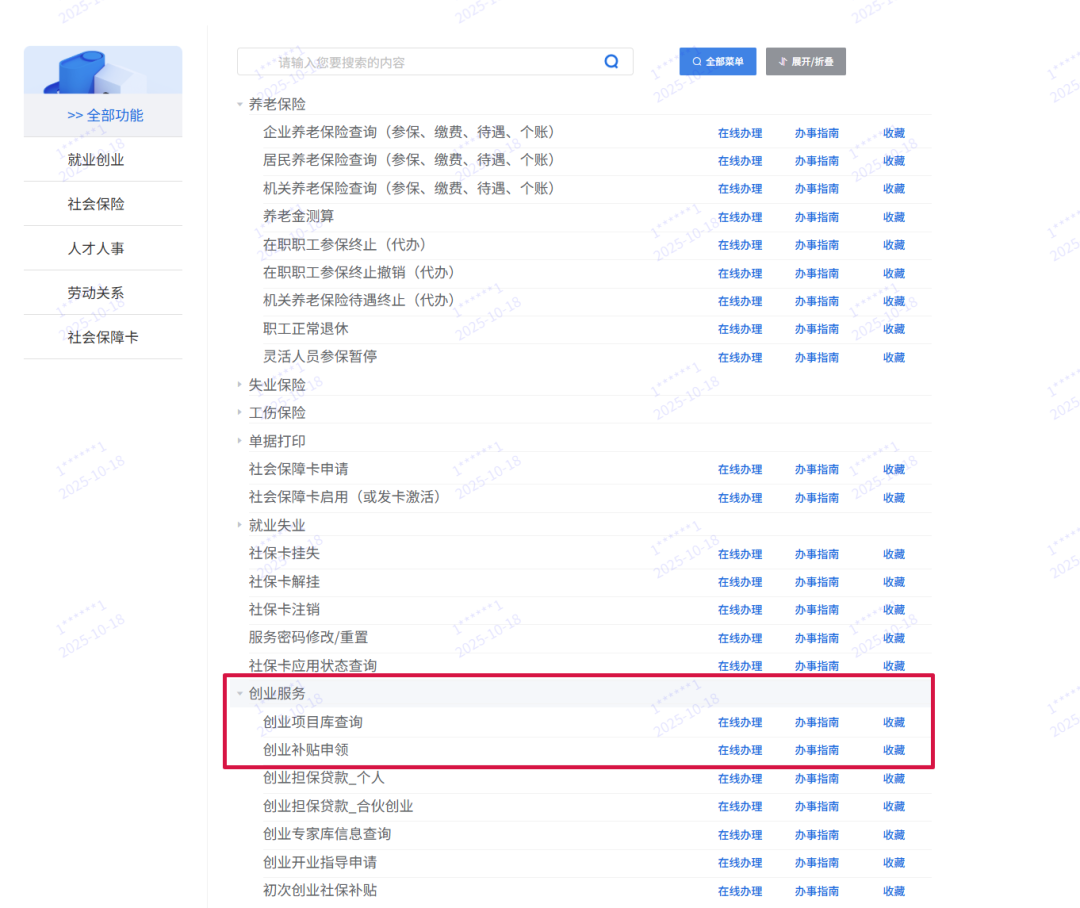Select the 全部功能 sidebar header
Viewport: 1080px width, 908px height.
(105, 115)
